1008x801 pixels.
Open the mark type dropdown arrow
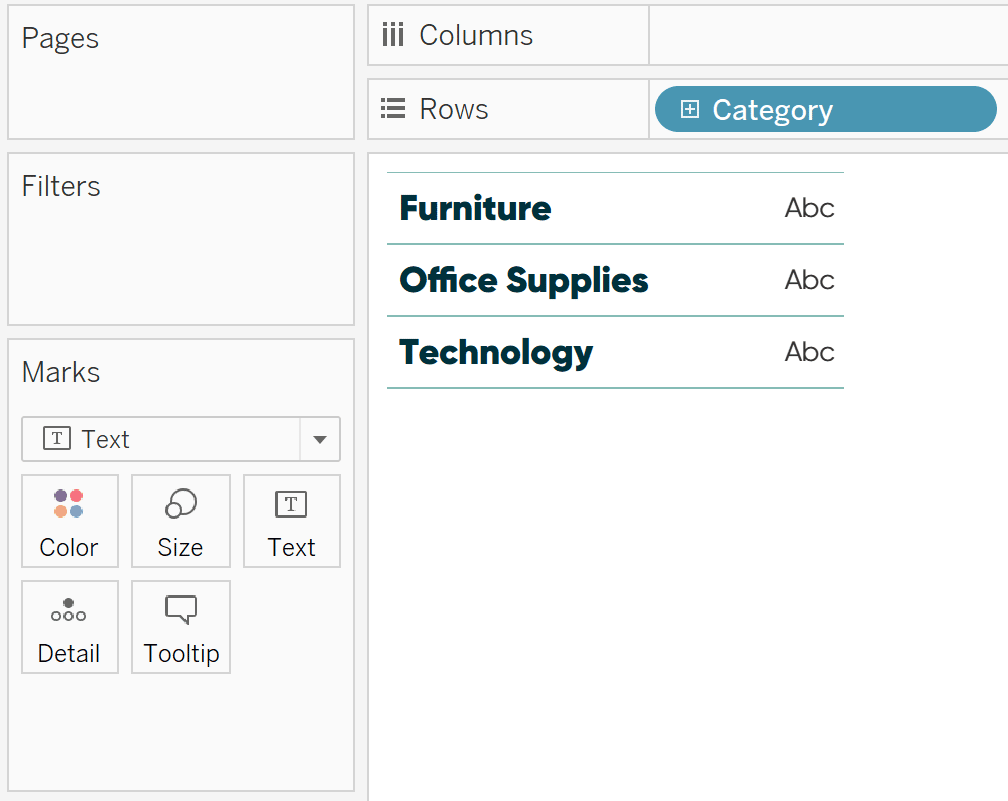[320, 440]
